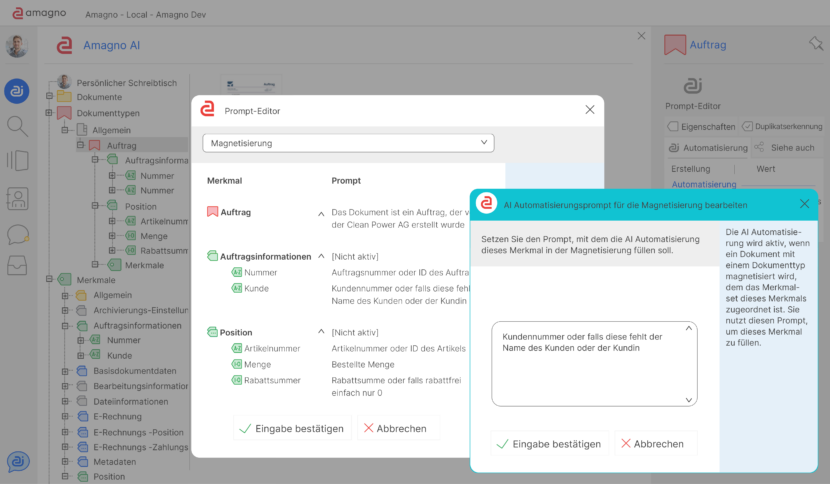Open the Magnetisierung dropdown
Screen dimensions: 830x484
coord(349,143)
